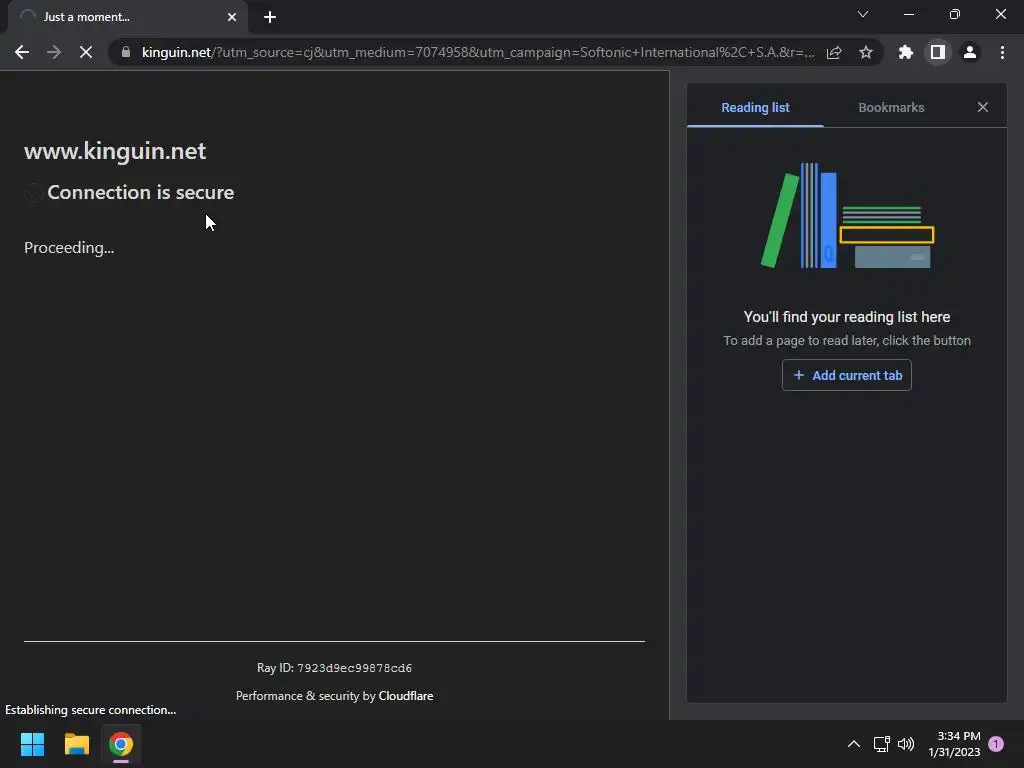Click the 'Proceeding...' status text

tap(69, 248)
